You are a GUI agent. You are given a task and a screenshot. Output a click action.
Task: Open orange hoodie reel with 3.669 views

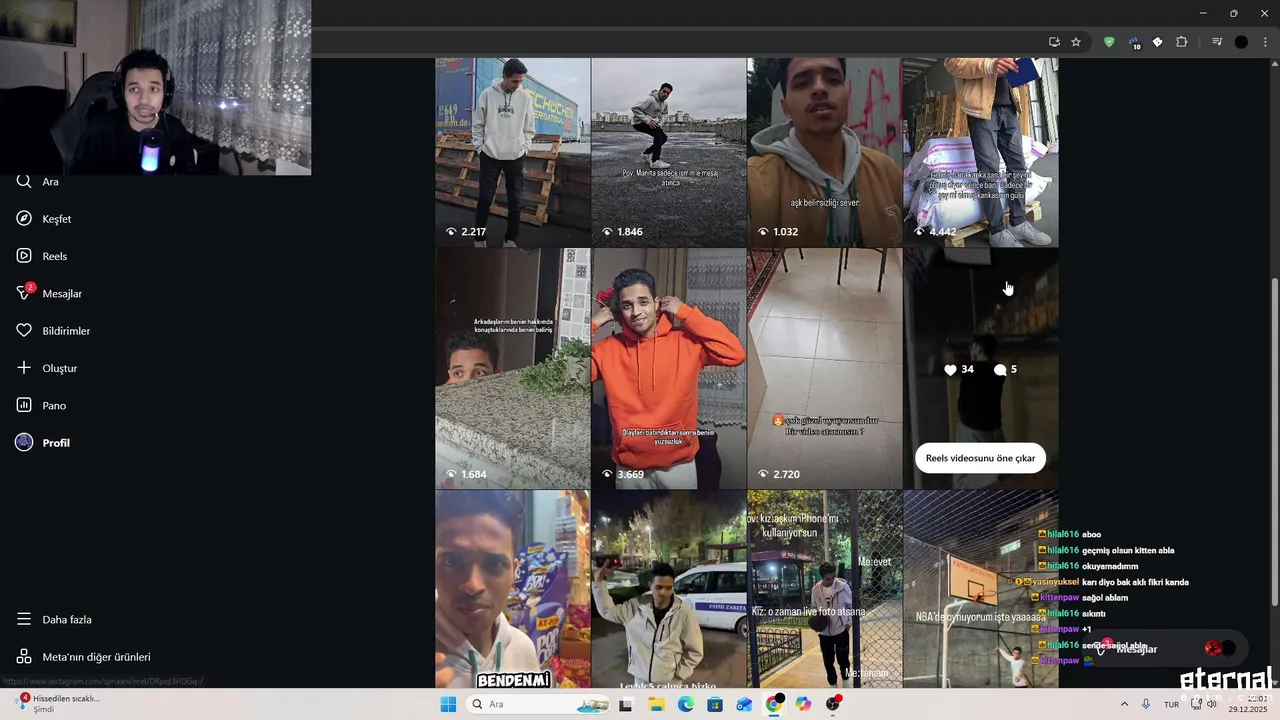[x=668, y=368]
